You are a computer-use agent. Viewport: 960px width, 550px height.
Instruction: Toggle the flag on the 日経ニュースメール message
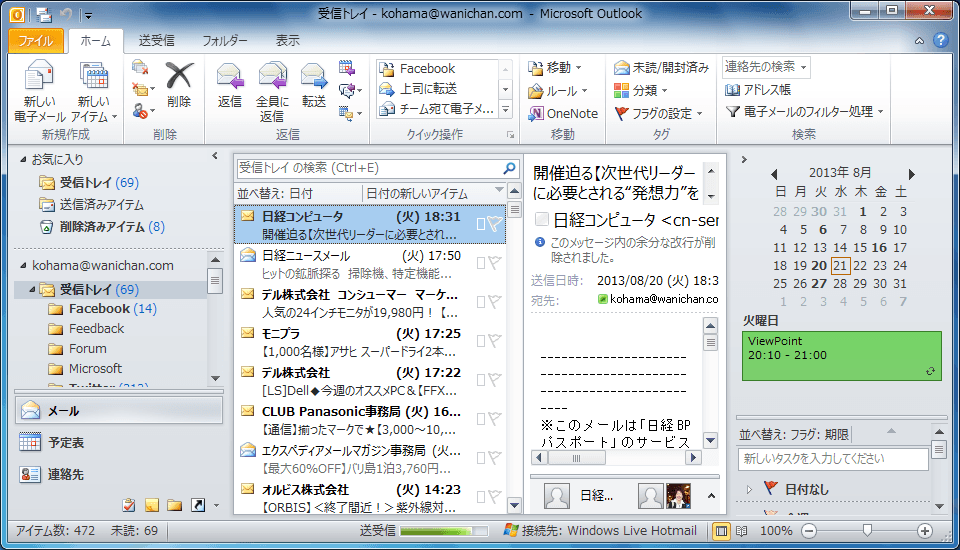coord(495,263)
